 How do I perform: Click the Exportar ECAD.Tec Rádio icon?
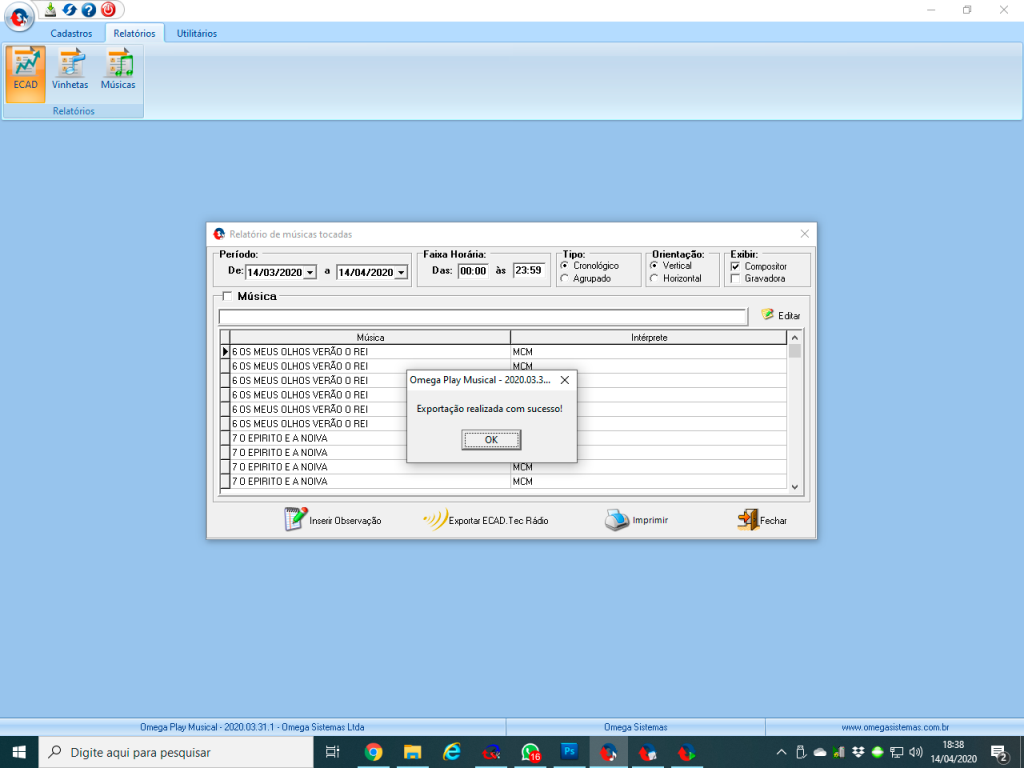coord(434,520)
